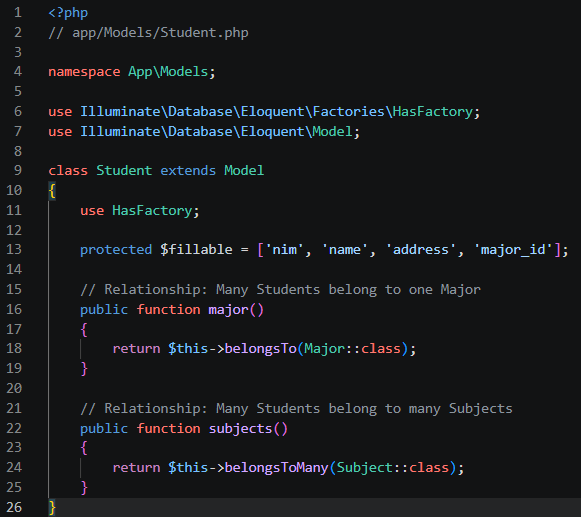The image size is (581, 517).
Task: Click the 'major_id' string
Action: point(513,250)
